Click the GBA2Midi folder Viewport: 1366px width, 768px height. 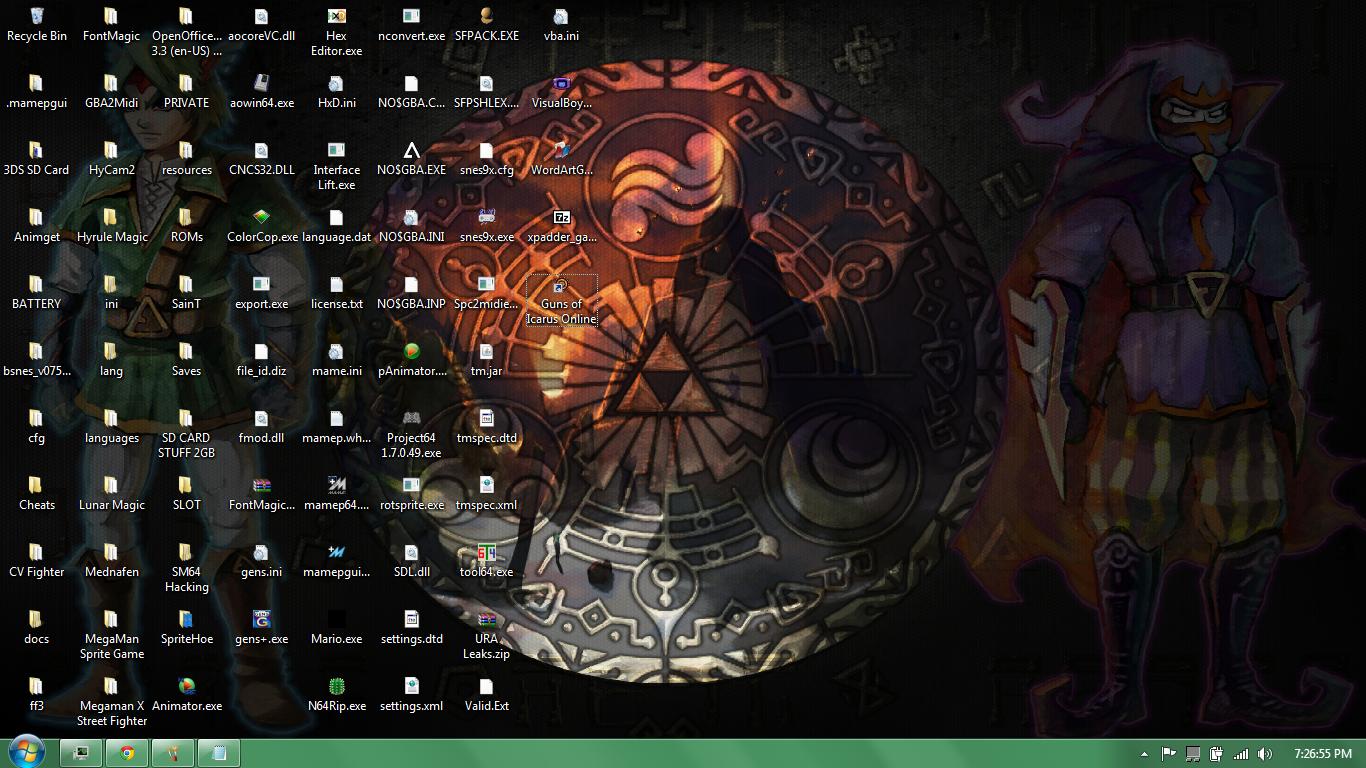point(111,93)
